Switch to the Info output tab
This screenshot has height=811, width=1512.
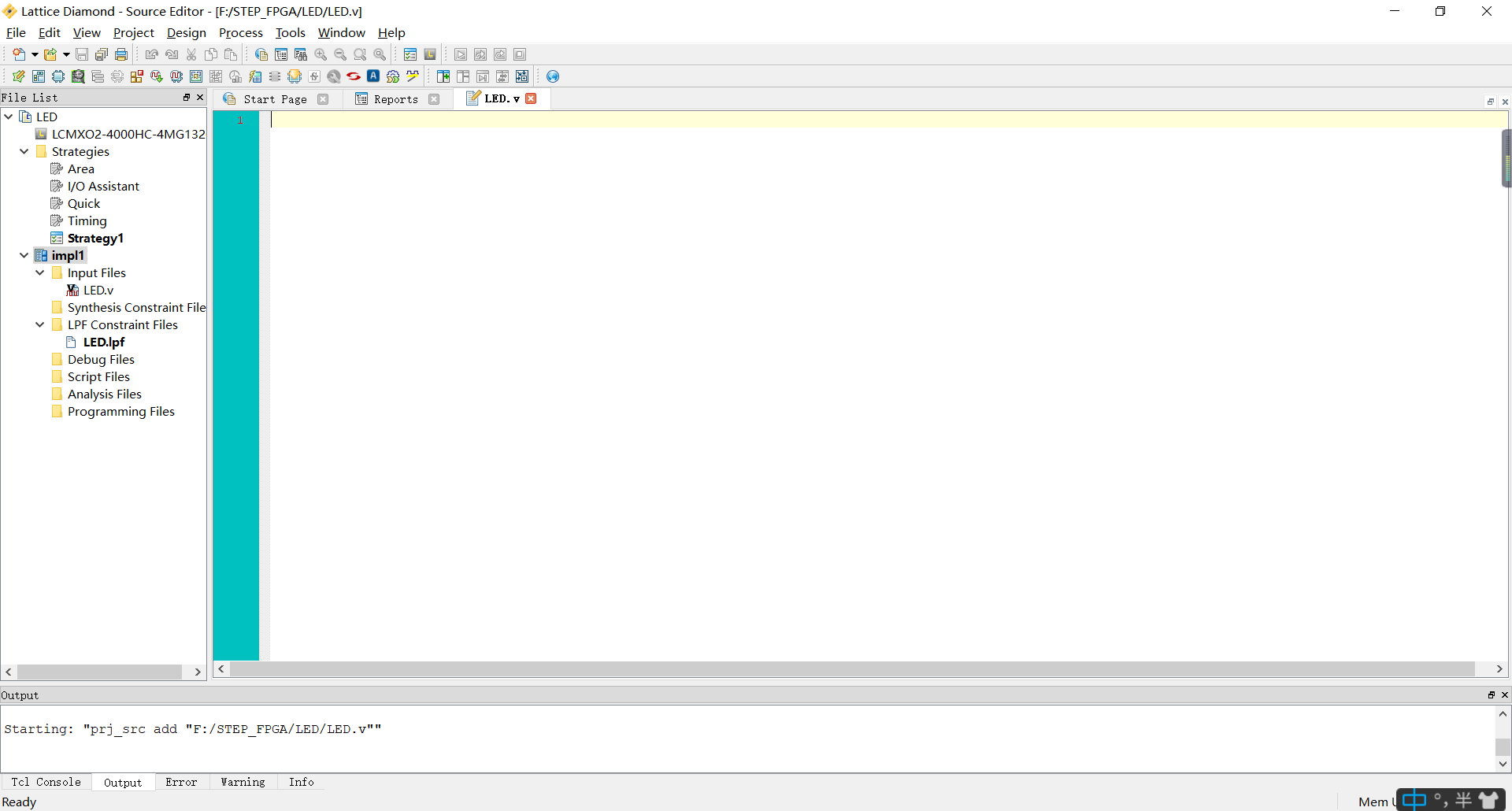(302, 782)
